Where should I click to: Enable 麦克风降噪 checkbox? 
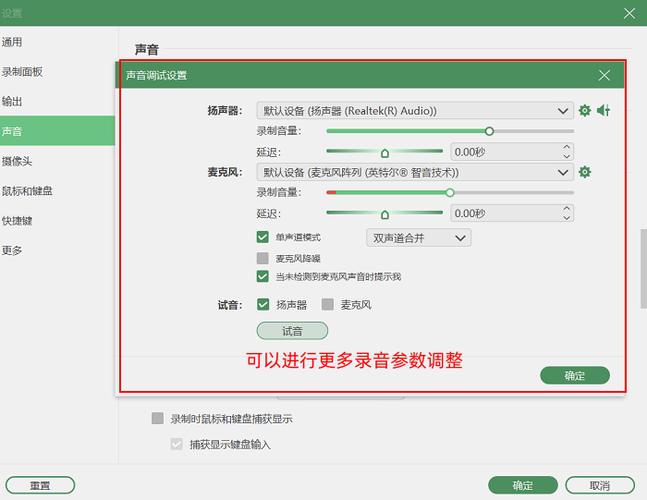[262, 258]
